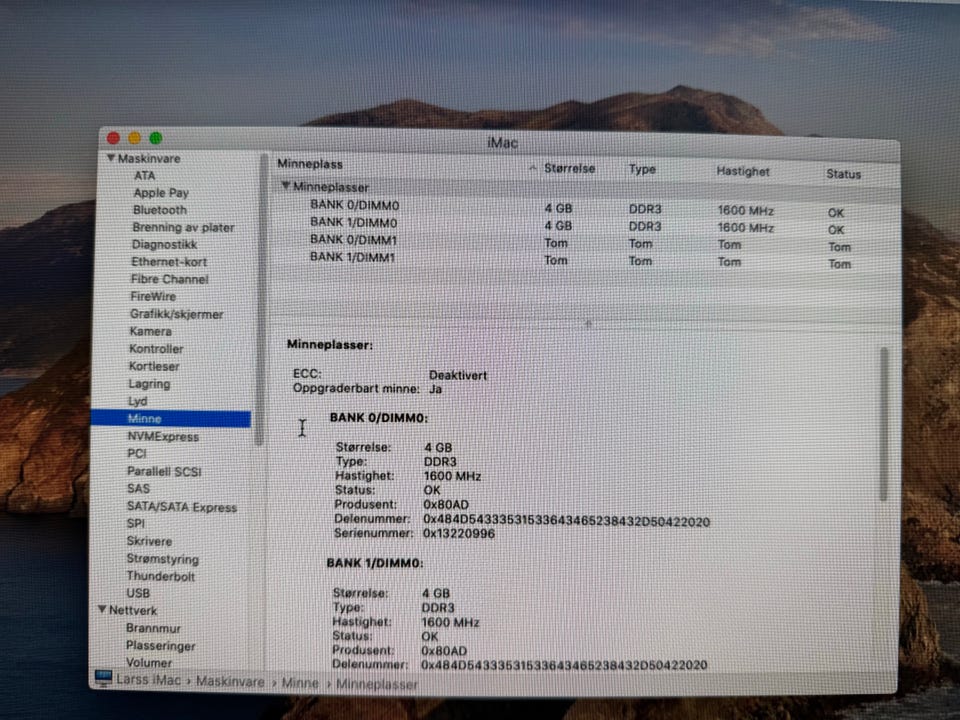Sort by the Størrelse column header
This screenshot has width=960, height=720.
tap(569, 168)
